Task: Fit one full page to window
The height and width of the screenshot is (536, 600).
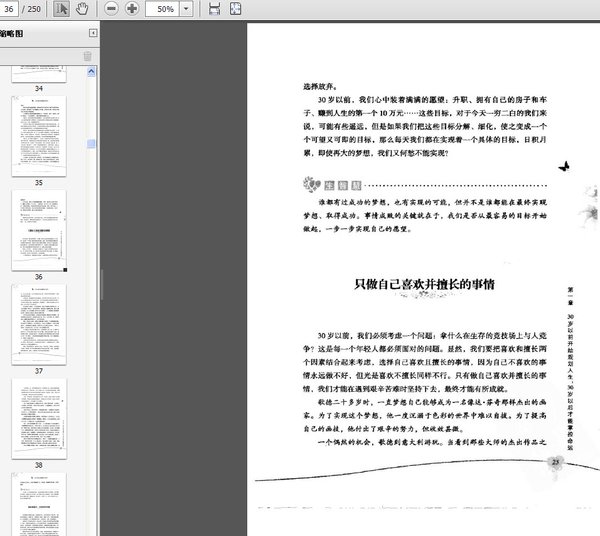Action: point(235,9)
